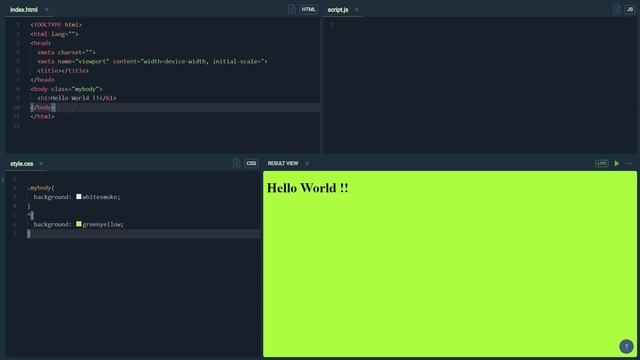Run the code with the play button

(617, 163)
